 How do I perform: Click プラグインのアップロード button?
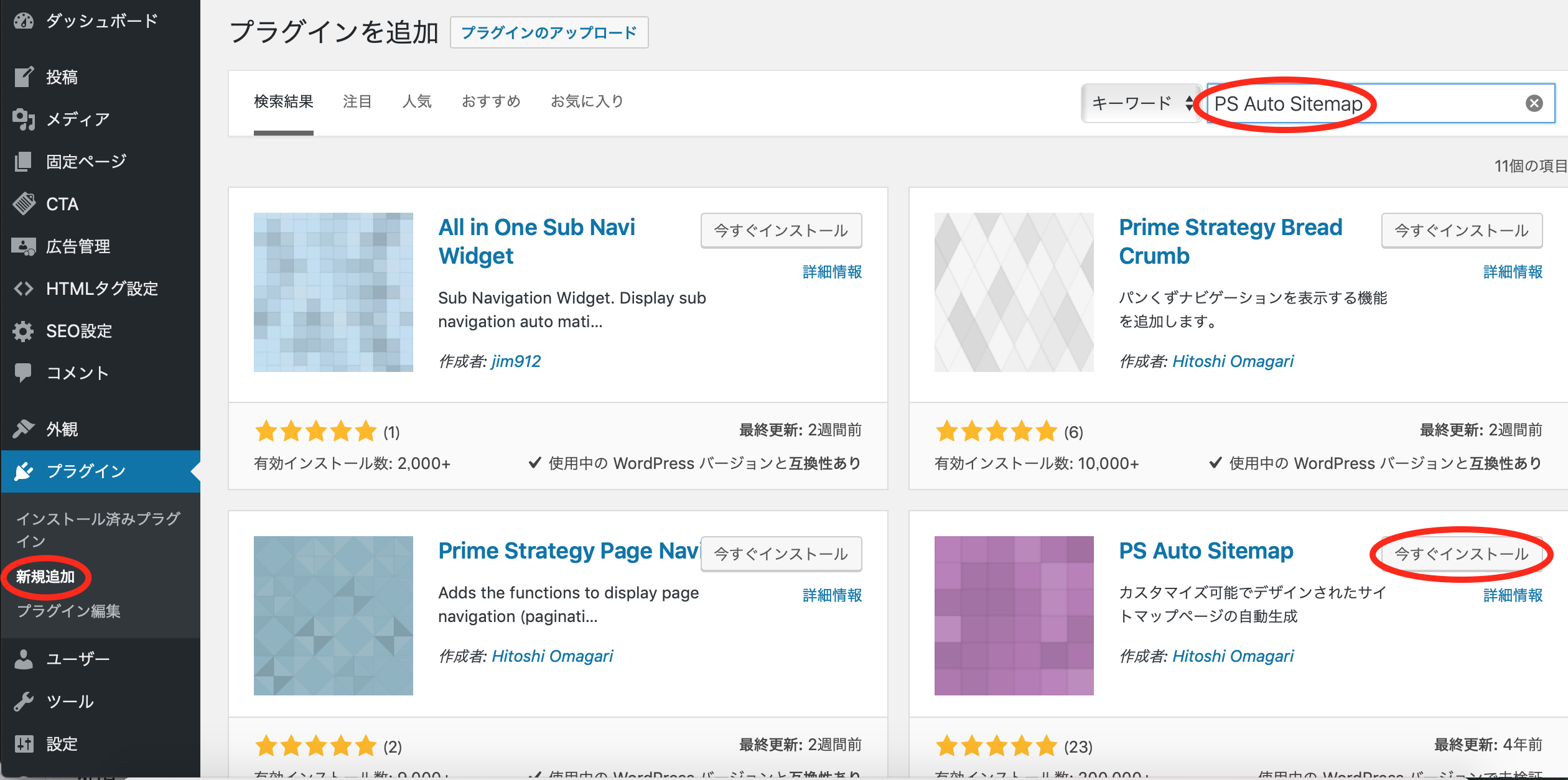[549, 32]
